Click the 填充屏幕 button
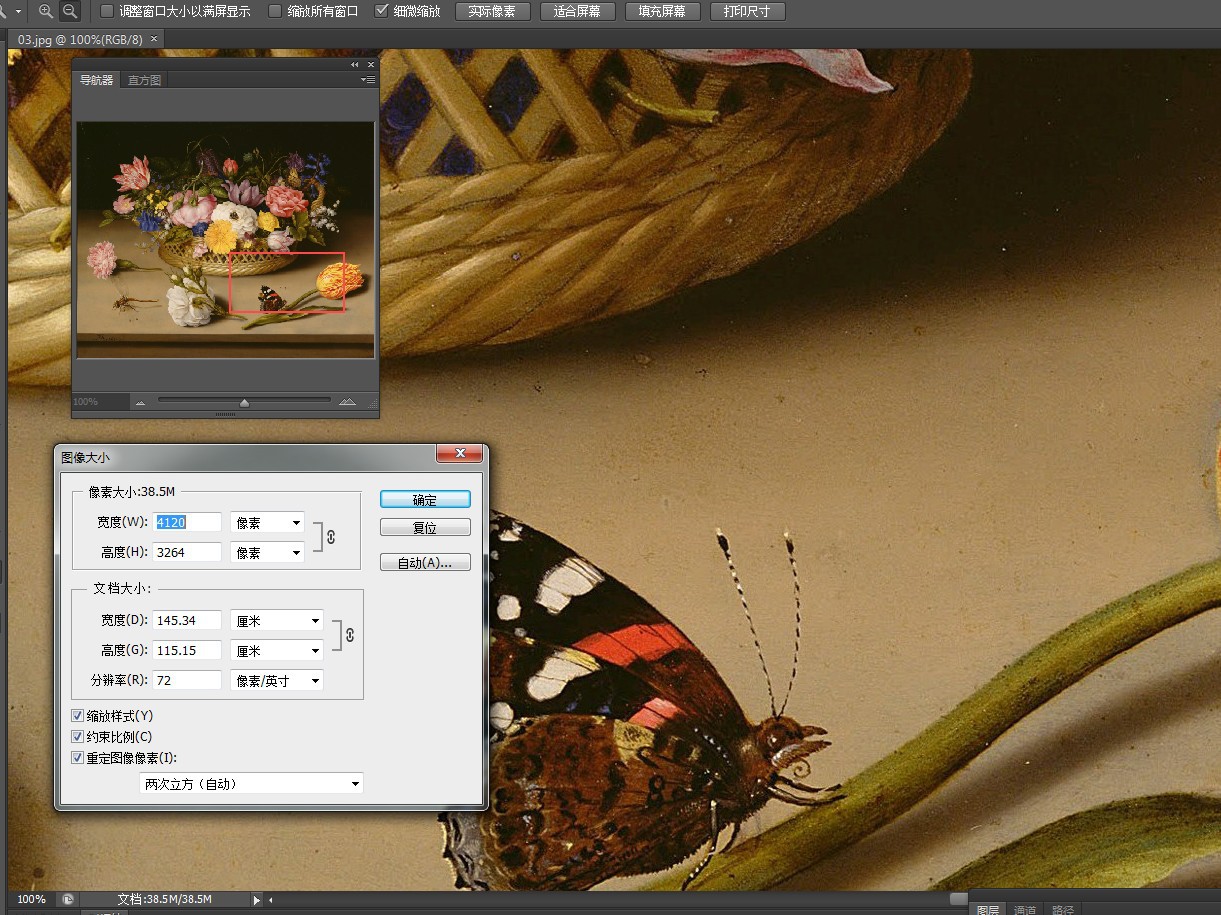1221x915 pixels. pos(662,11)
